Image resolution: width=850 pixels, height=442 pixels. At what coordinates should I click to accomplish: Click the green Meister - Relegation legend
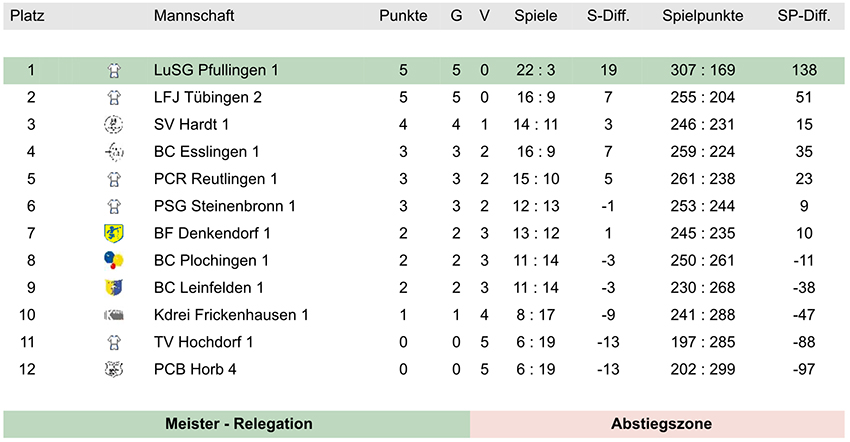pos(237,424)
